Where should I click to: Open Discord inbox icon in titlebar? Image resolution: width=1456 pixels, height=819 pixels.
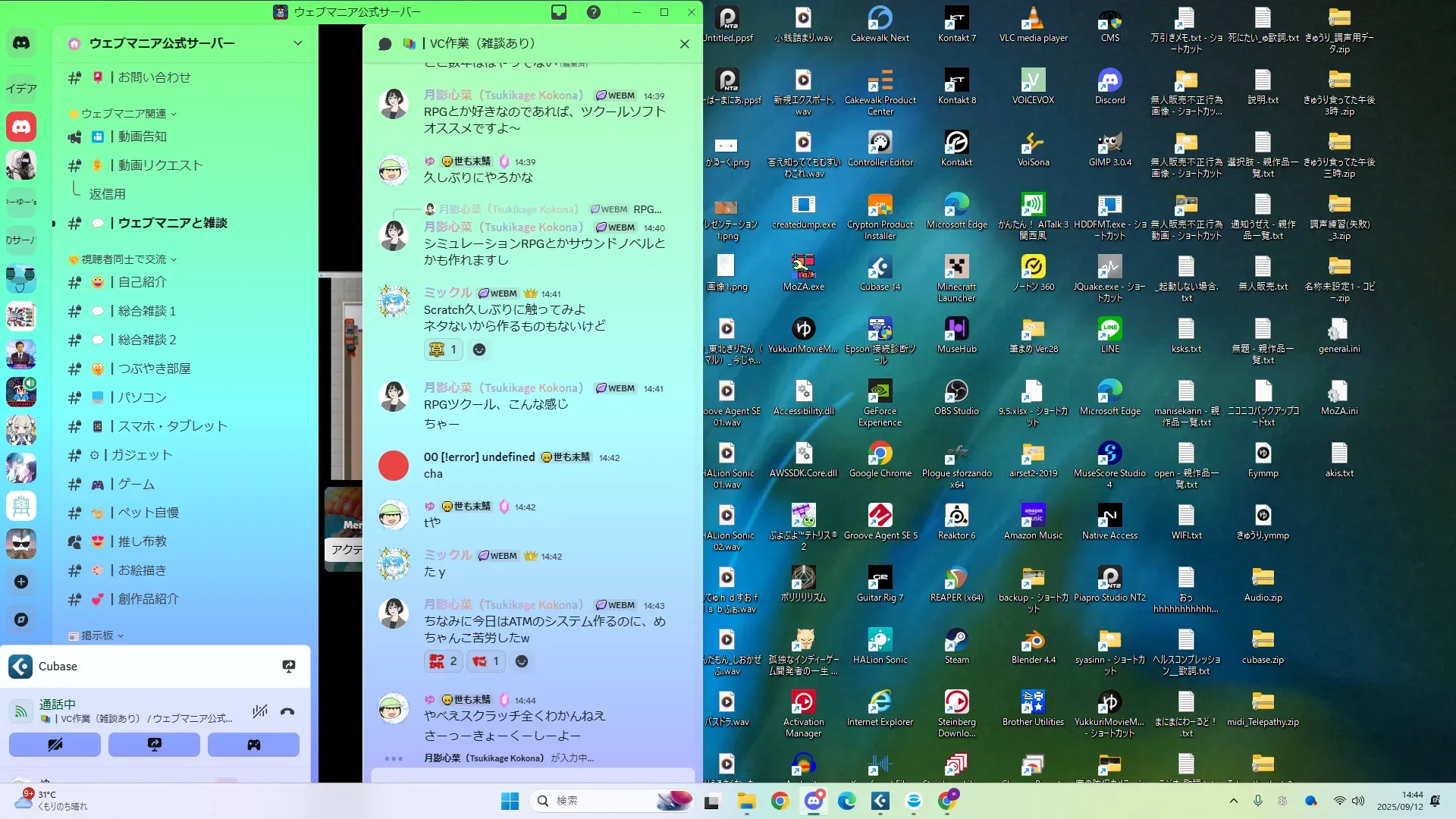pos(559,12)
